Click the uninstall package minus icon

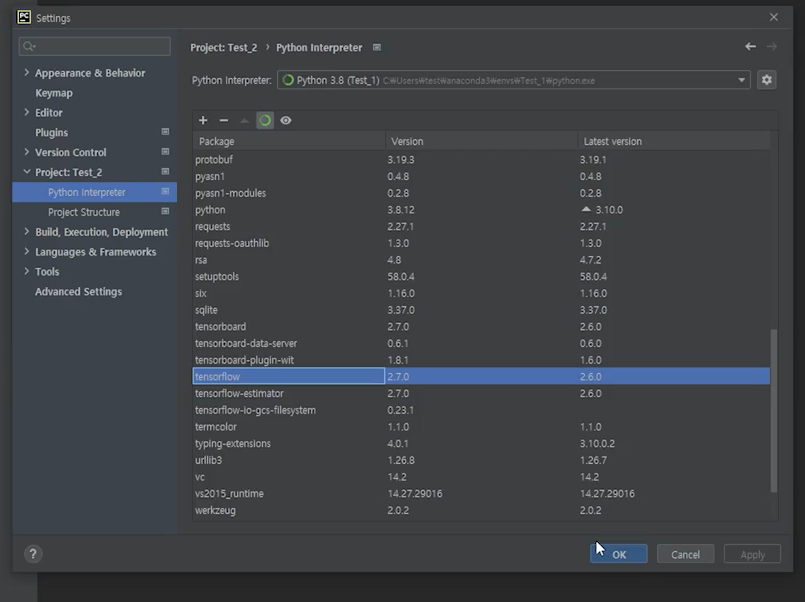[x=223, y=120]
